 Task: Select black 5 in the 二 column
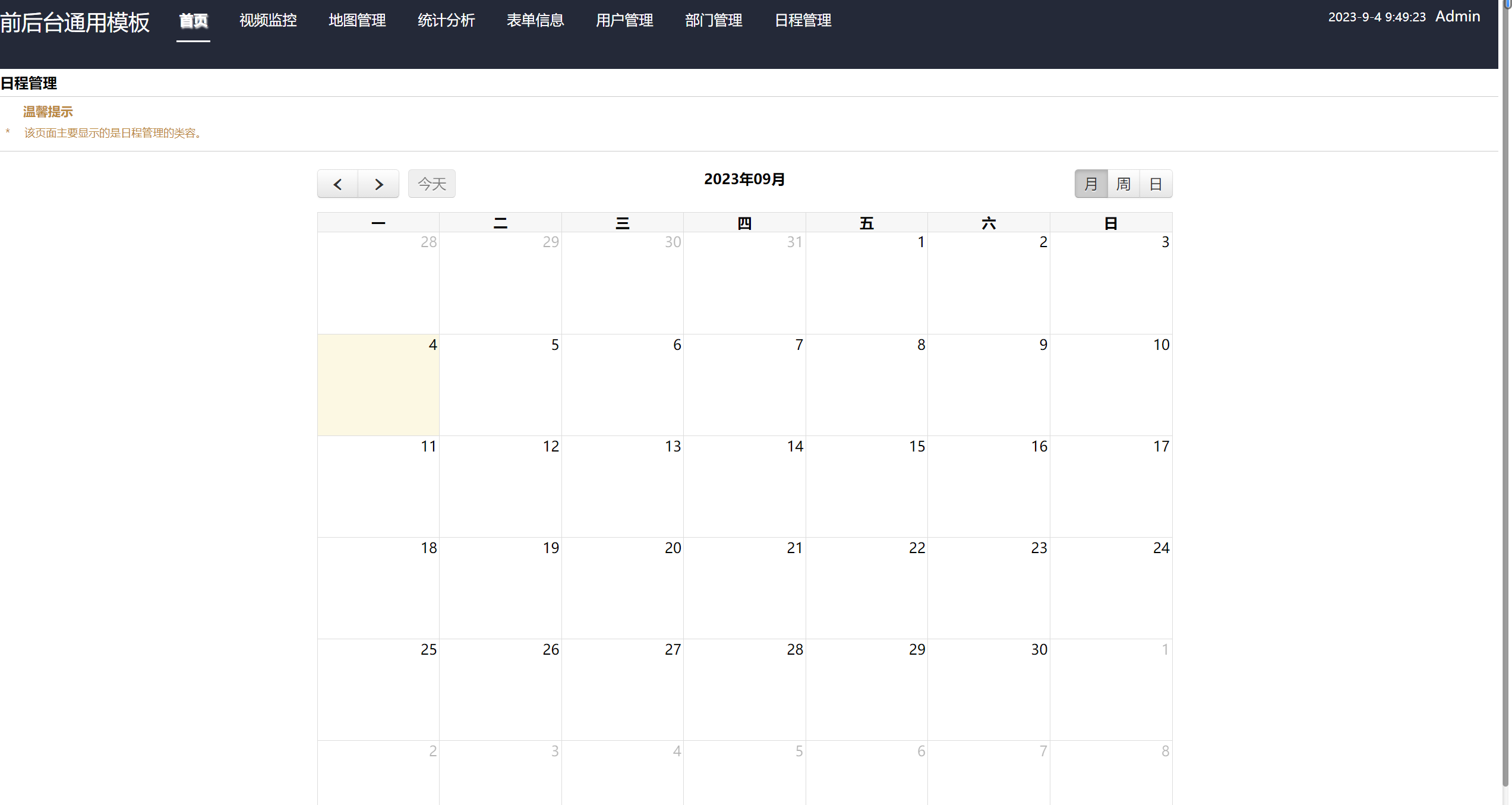pyautogui.click(x=500, y=385)
